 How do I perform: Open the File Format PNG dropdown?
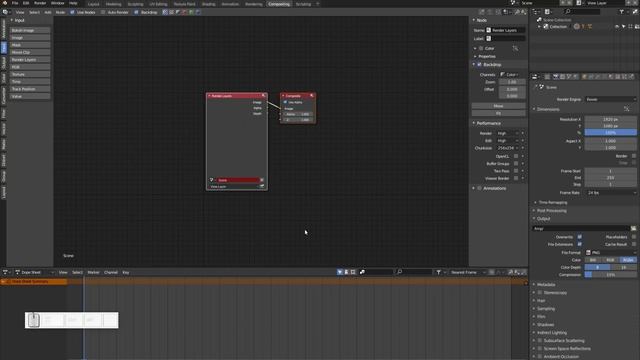click(611, 253)
